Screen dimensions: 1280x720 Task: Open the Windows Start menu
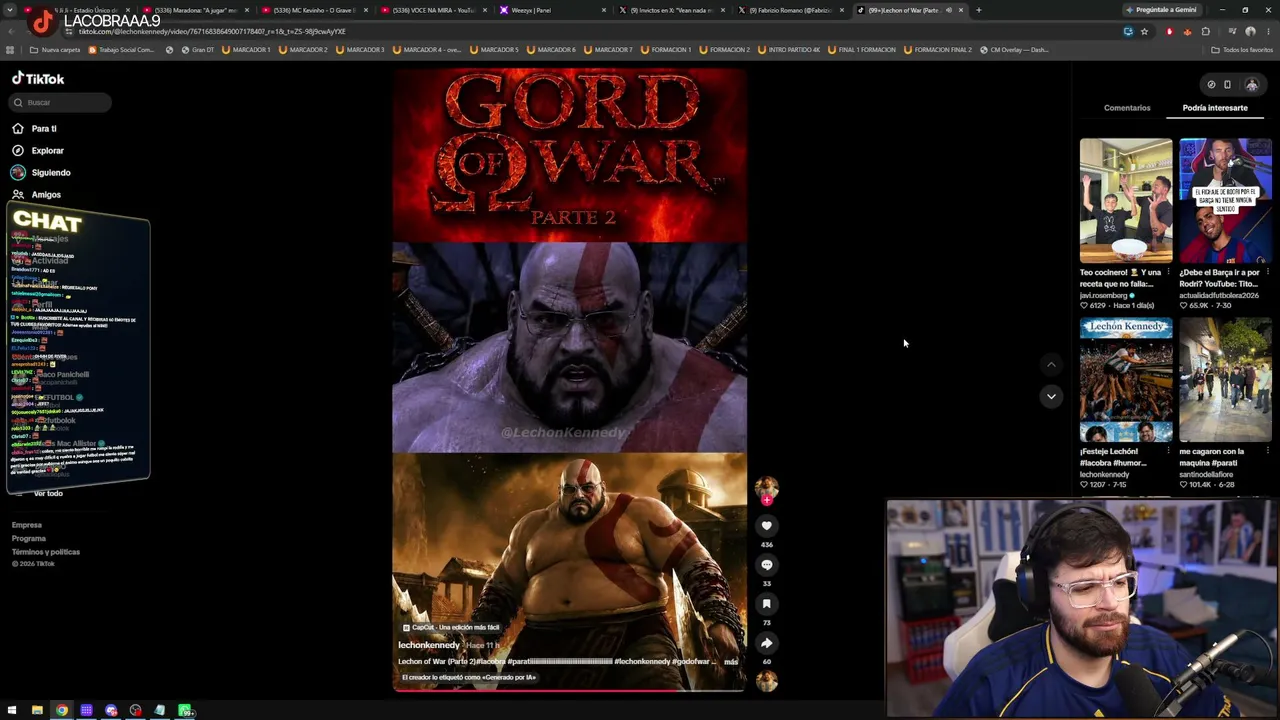[x=11, y=710]
